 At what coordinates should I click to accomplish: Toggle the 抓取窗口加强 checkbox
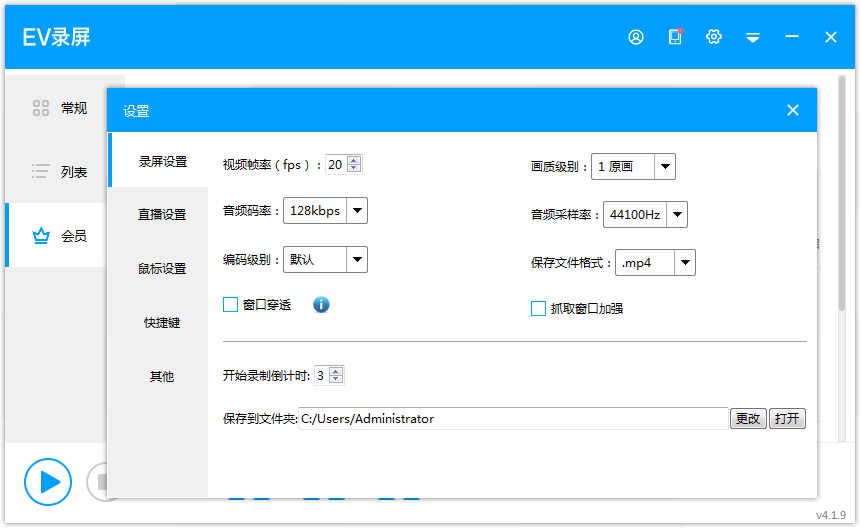click(x=538, y=309)
